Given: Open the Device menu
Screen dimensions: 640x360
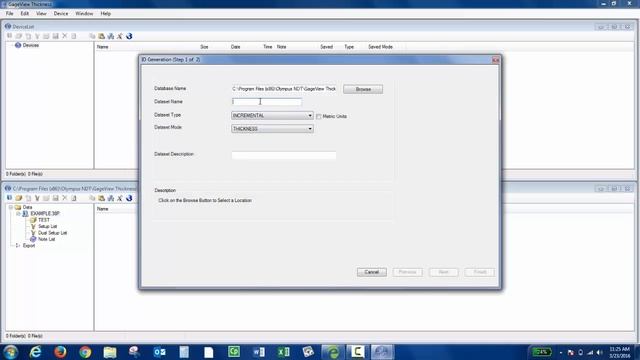Looking at the screenshot, I should tap(61, 13).
